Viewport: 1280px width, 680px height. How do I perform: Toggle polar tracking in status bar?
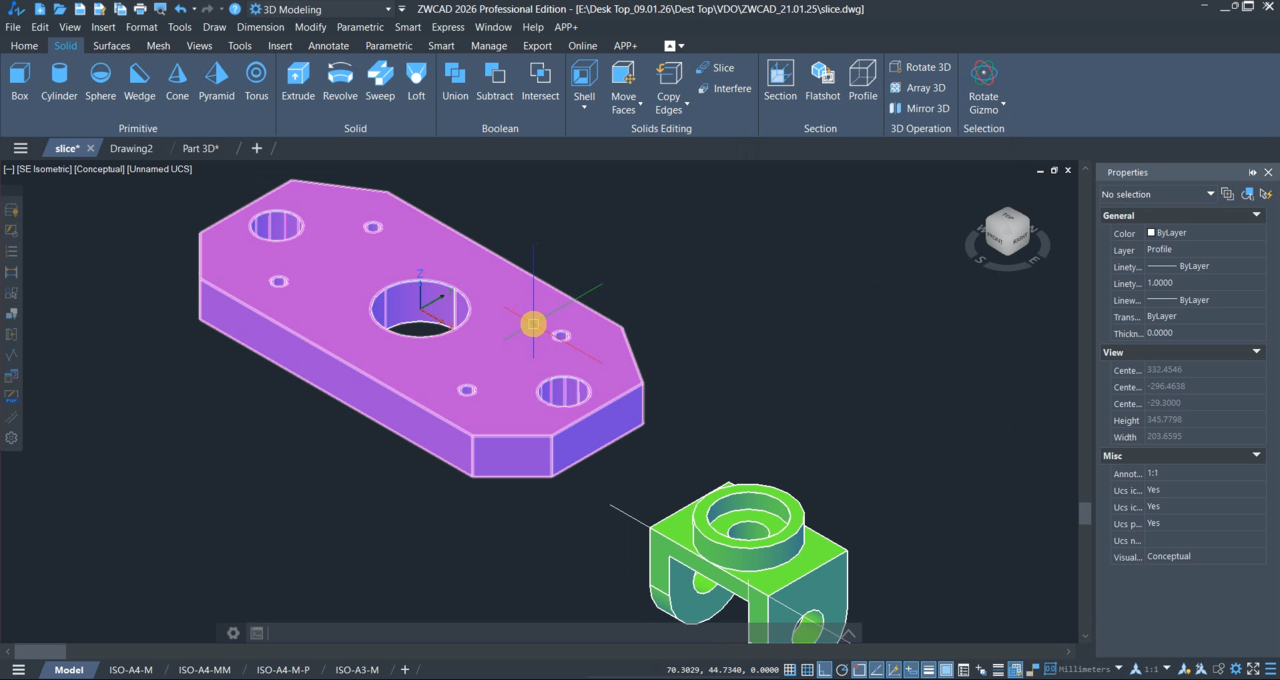pyautogui.click(x=842, y=670)
